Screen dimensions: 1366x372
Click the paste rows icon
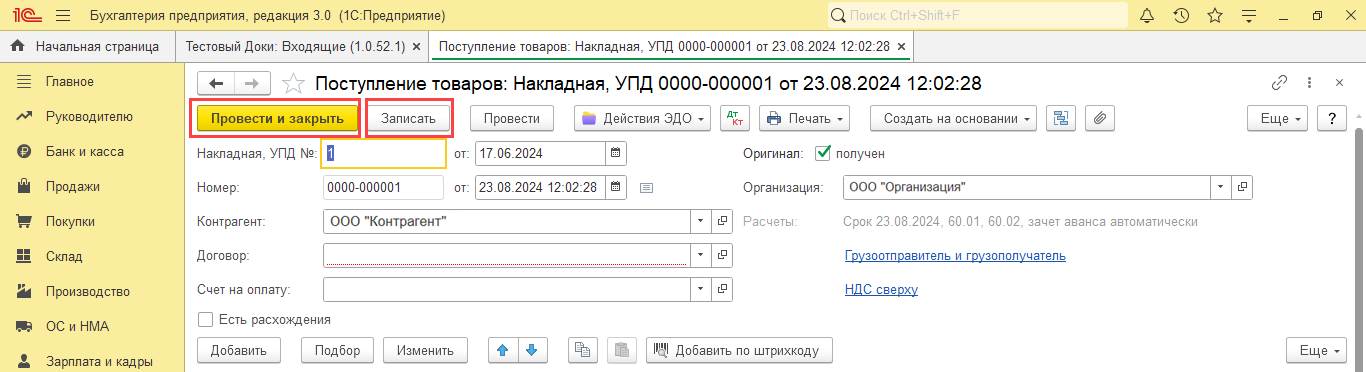pos(622,350)
